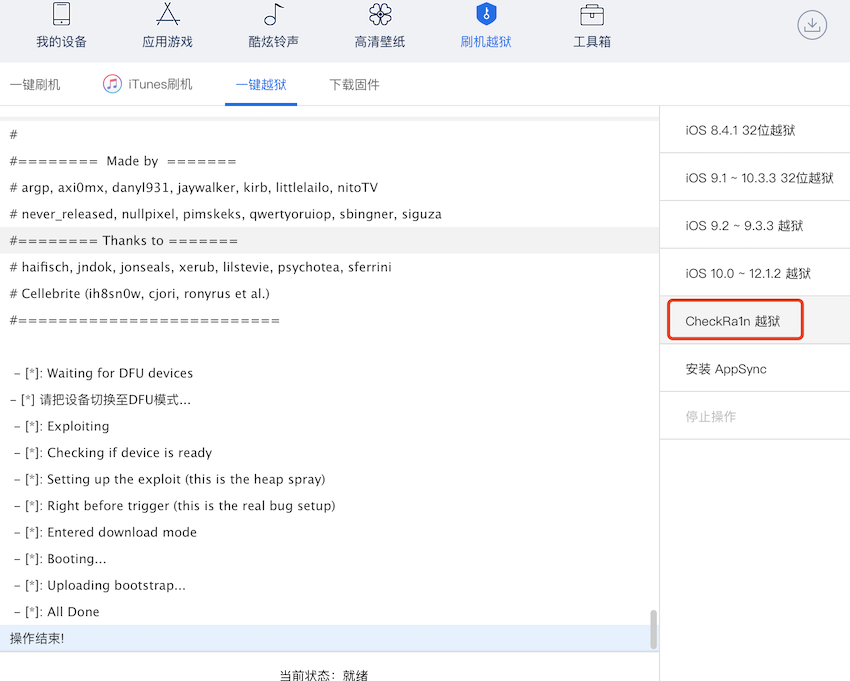Open 应用游戏 app store icon
This screenshot has width=850, height=681.
(168, 14)
